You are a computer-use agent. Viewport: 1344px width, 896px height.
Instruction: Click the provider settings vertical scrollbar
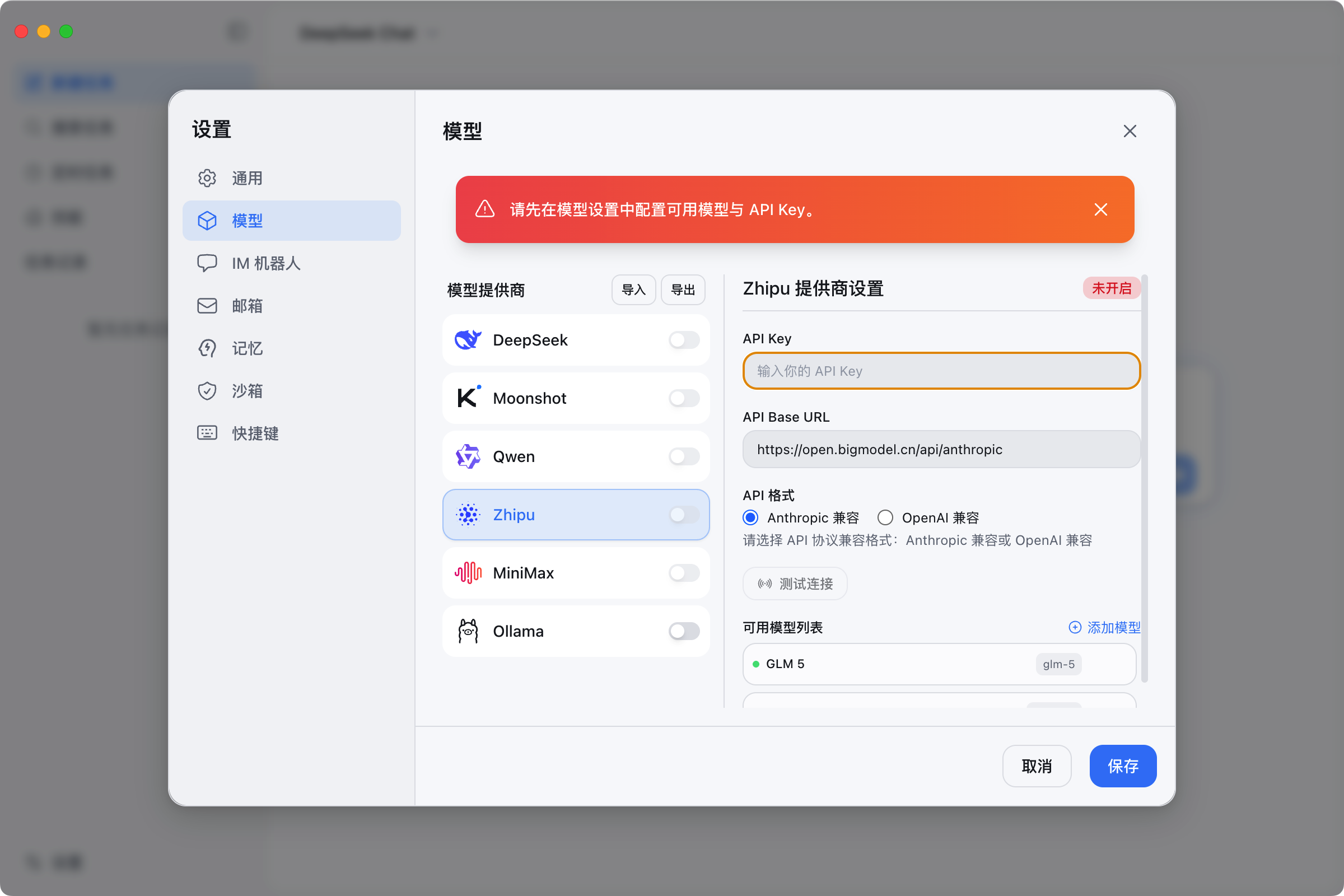tap(1144, 478)
